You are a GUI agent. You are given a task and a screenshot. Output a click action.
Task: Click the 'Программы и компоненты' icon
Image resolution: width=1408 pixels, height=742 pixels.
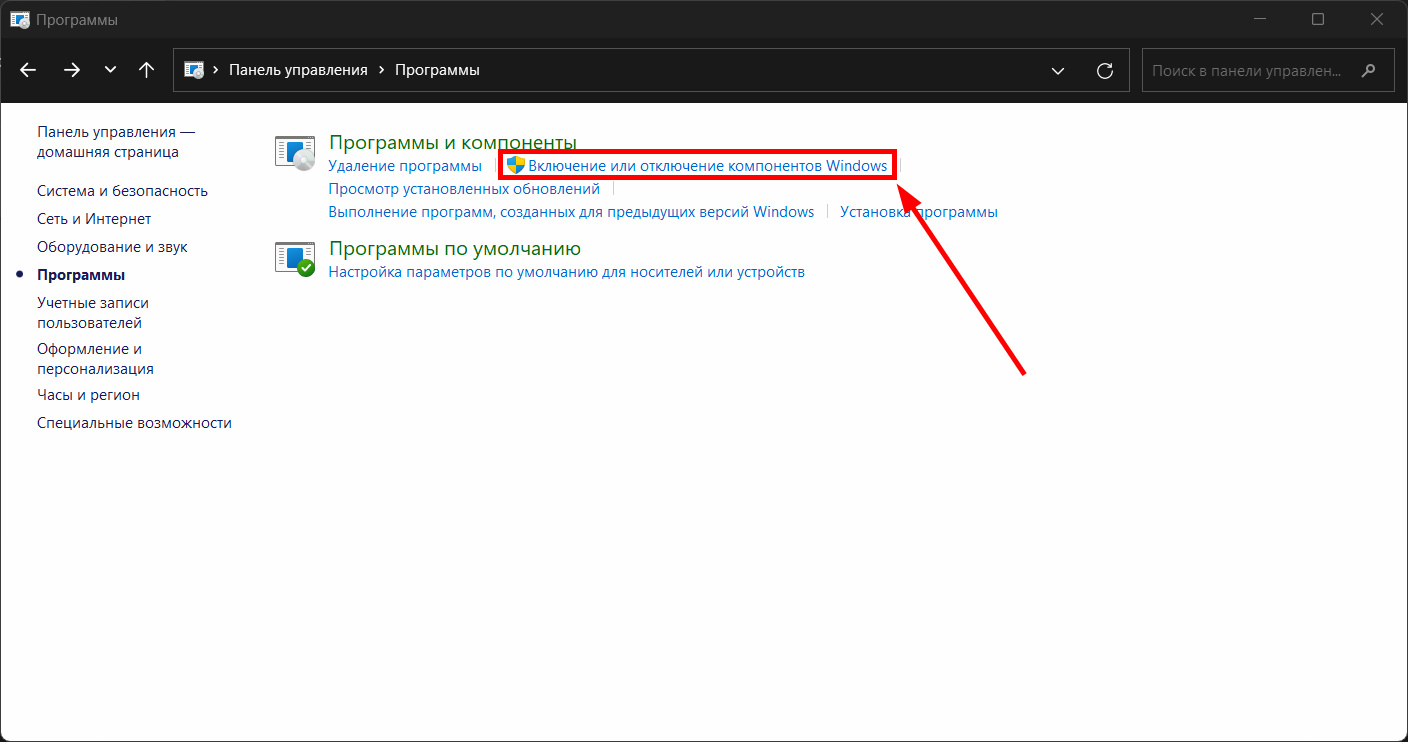pyautogui.click(x=295, y=153)
